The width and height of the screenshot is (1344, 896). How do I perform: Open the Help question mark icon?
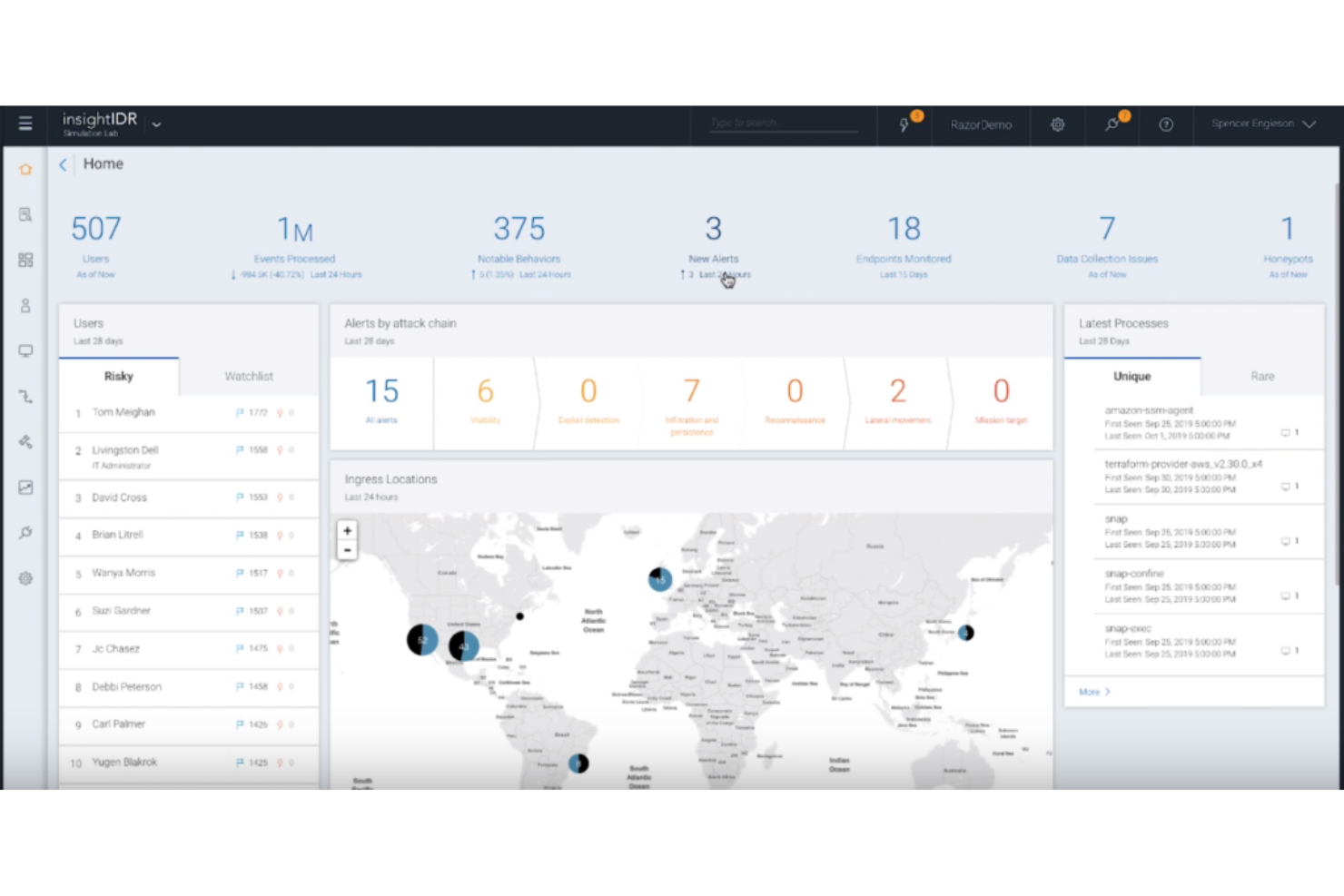[x=1166, y=124]
